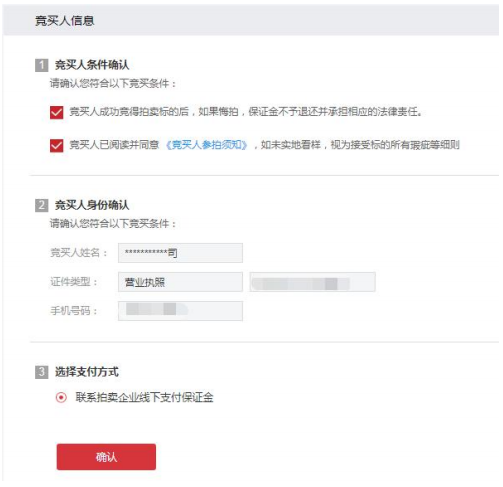Click the 竞买人身份确认 section heading
This screenshot has height=487, width=503.
(x=92, y=205)
